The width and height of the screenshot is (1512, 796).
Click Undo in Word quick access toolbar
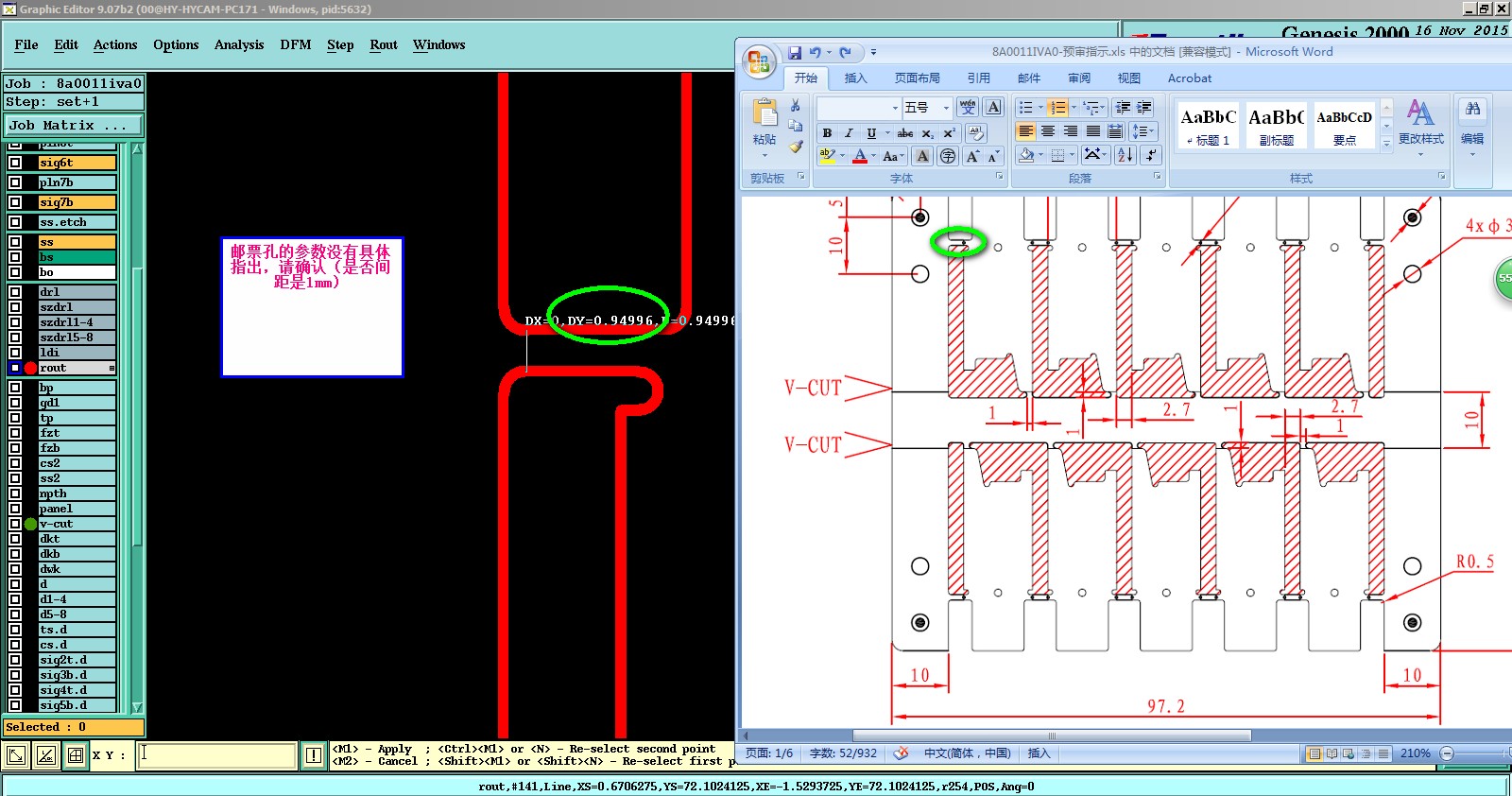(815, 53)
